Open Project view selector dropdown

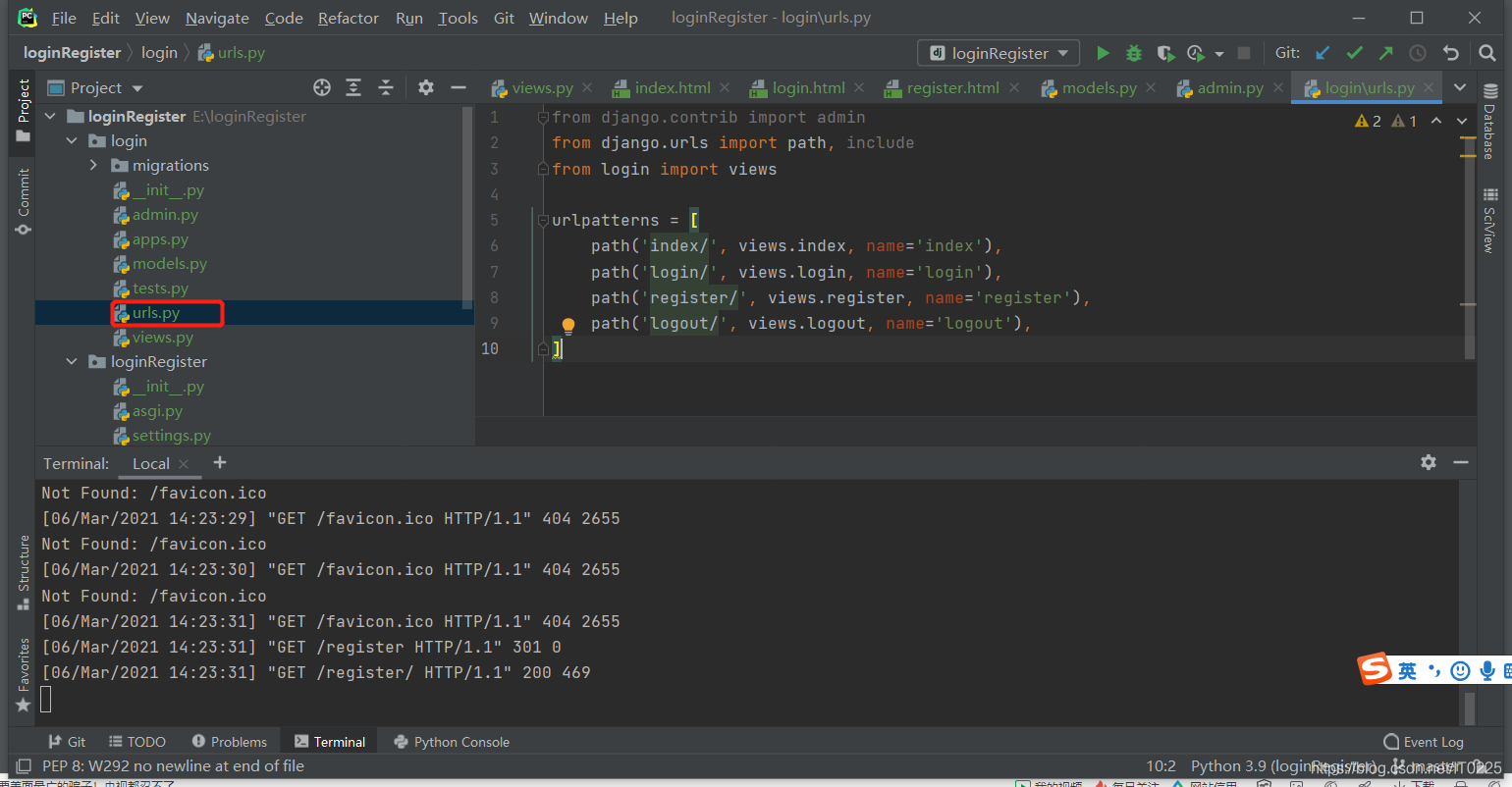95,87
